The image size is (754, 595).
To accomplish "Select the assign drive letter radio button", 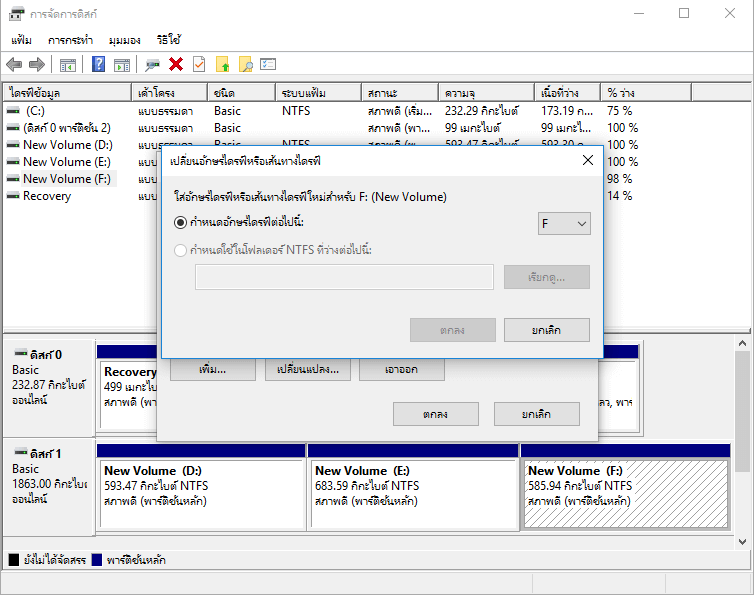I will point(181,222).
